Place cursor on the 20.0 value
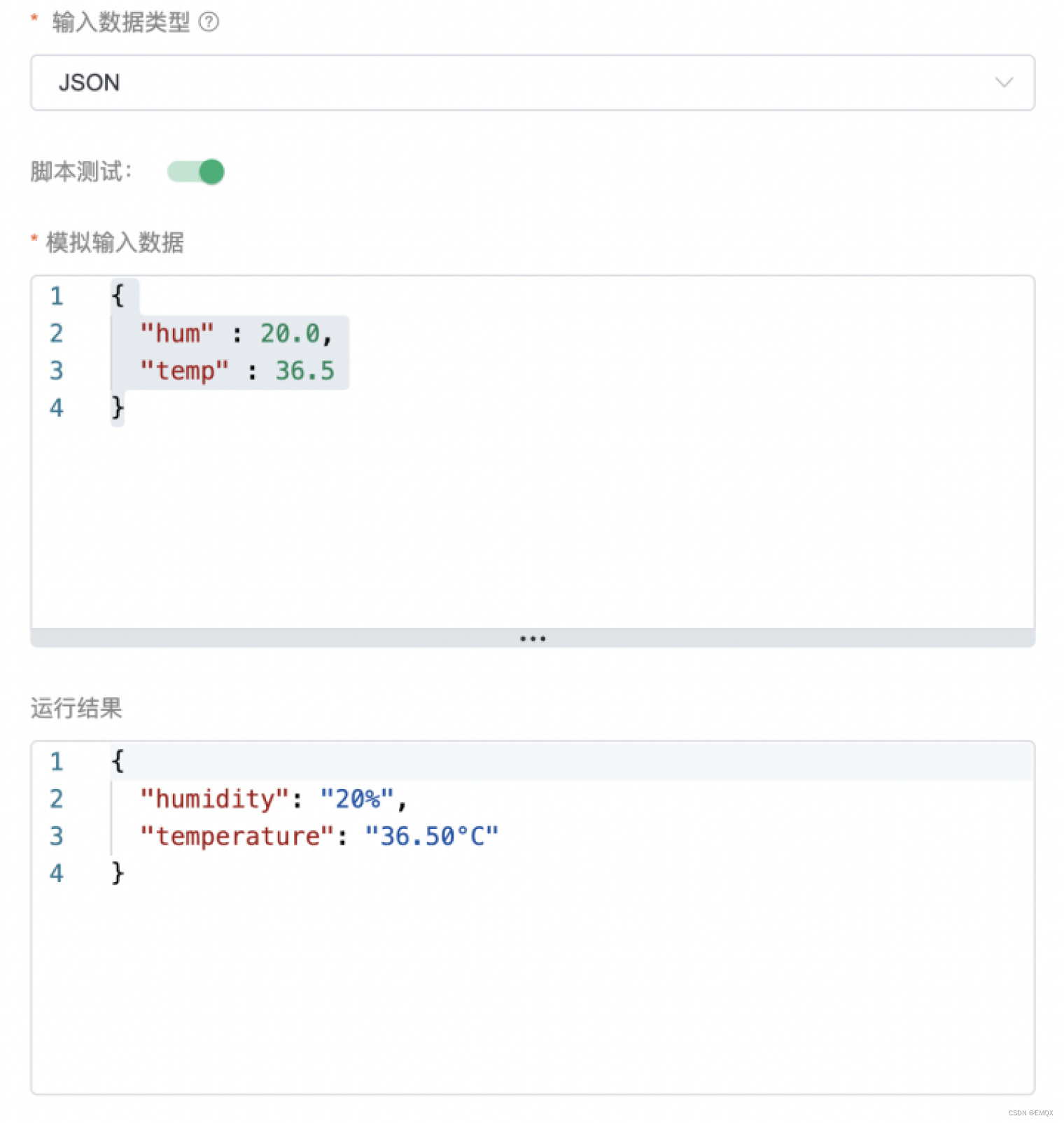1064x1123 pixels. pyautogui.click(x=290, y=333)
